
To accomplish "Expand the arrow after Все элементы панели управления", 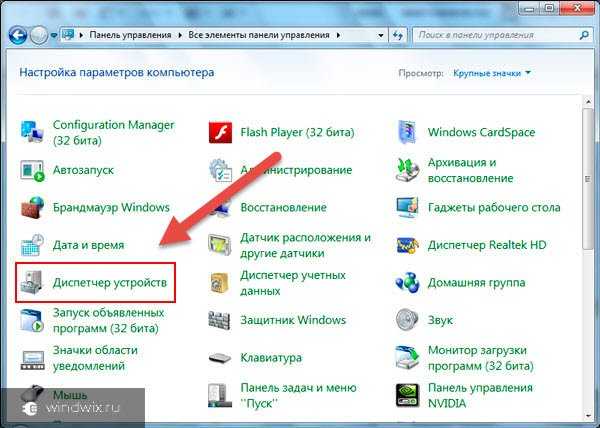I will (338, 35).
